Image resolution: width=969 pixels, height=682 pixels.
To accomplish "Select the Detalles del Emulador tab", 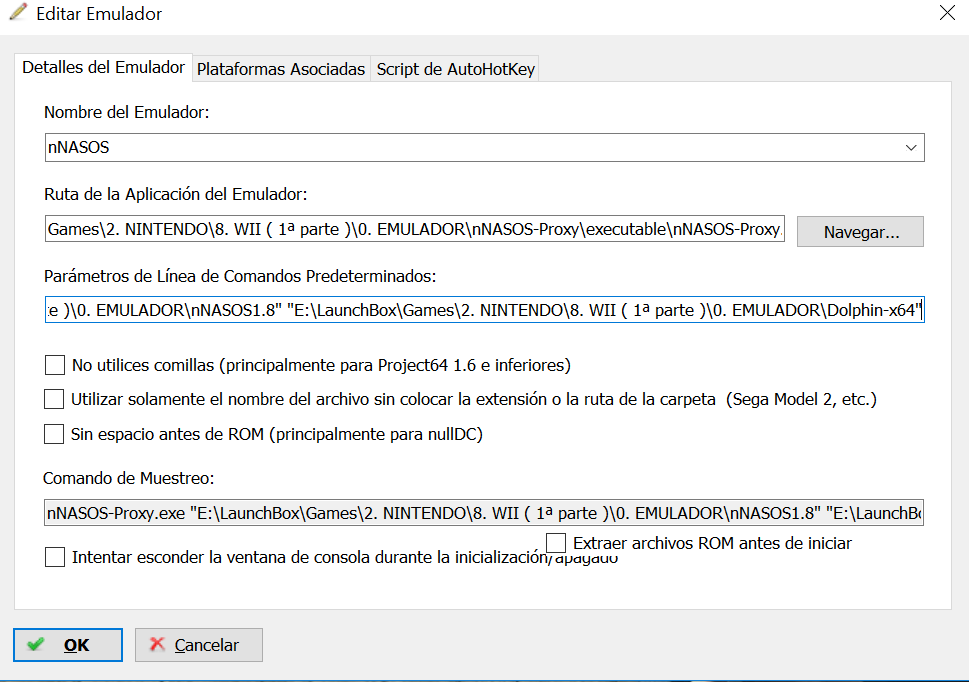I will point(103,68).
